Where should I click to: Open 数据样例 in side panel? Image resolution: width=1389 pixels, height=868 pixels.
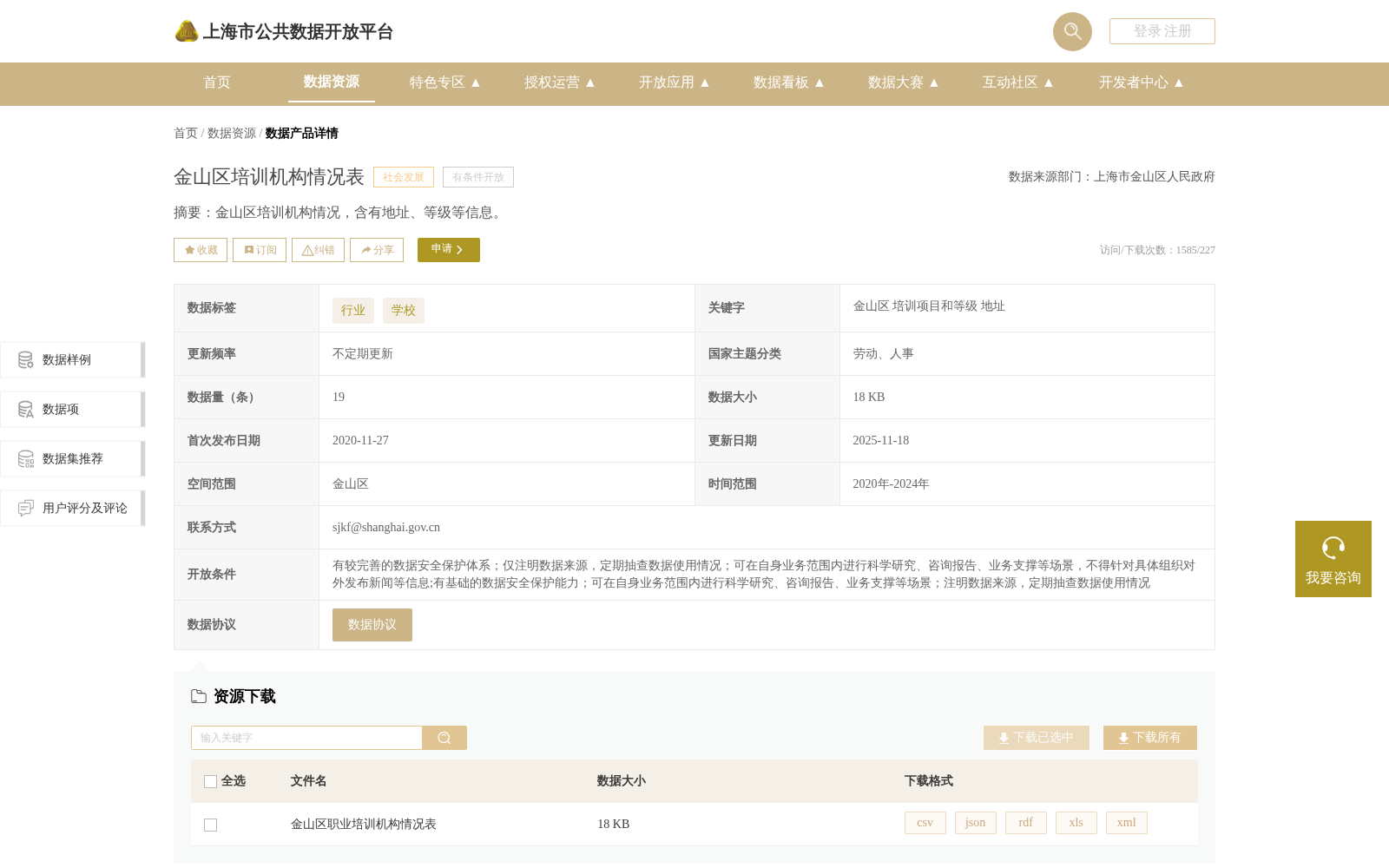click(x=72, y=359)
